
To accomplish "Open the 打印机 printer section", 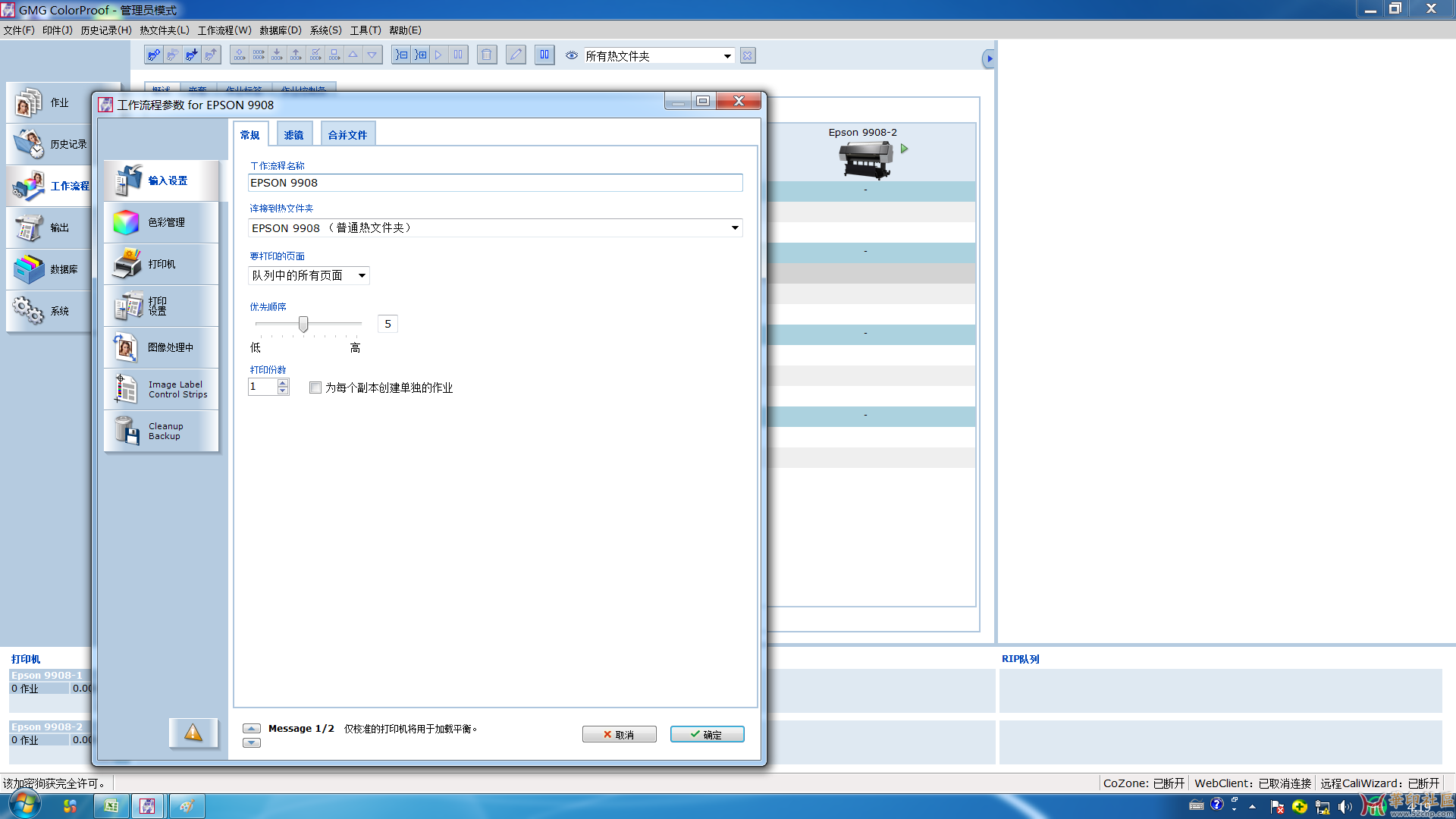I will (162, 264).
